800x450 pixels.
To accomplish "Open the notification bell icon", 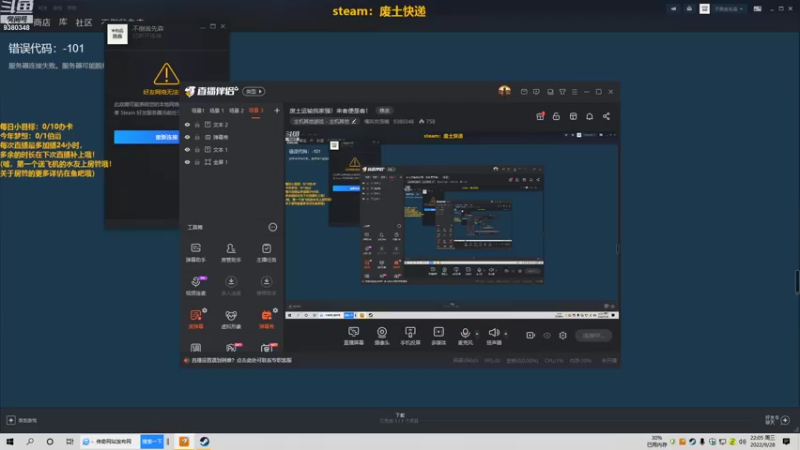I will click(x=589, y=116).
